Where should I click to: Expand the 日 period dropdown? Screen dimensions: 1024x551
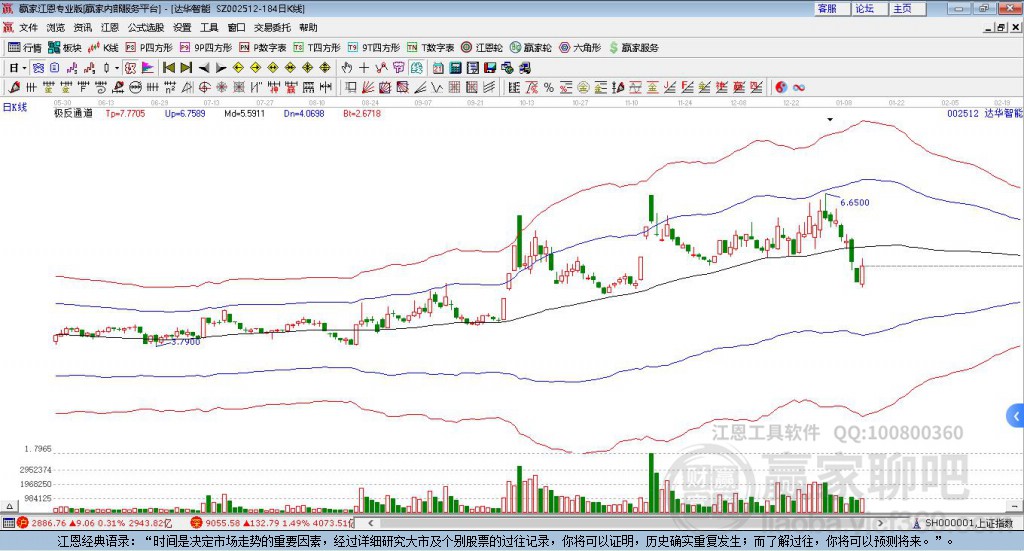point(24,68)
